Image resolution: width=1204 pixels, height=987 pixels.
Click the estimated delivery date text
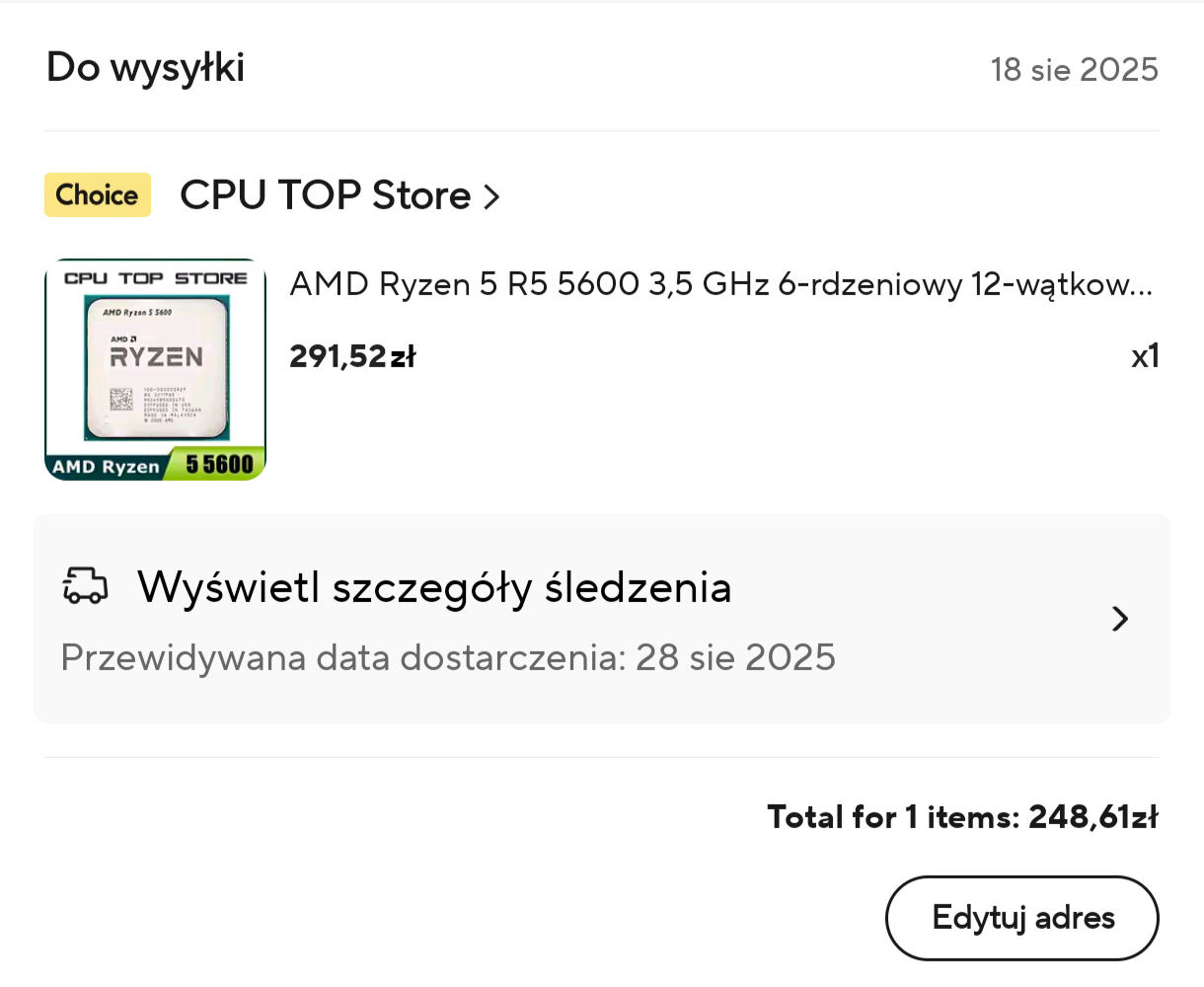[448, 657]
